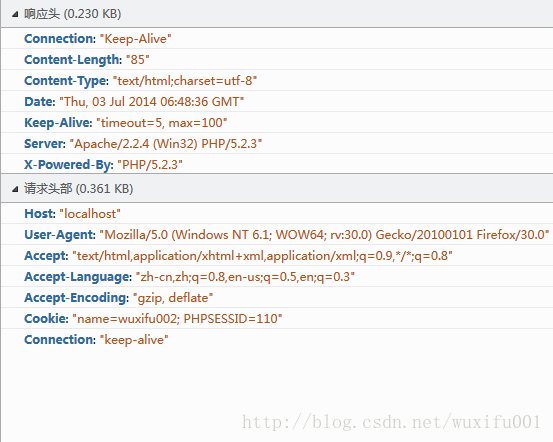553x442 pixels.
Task: Click the request Connection keep-alive row
Action: click(277, 339)
